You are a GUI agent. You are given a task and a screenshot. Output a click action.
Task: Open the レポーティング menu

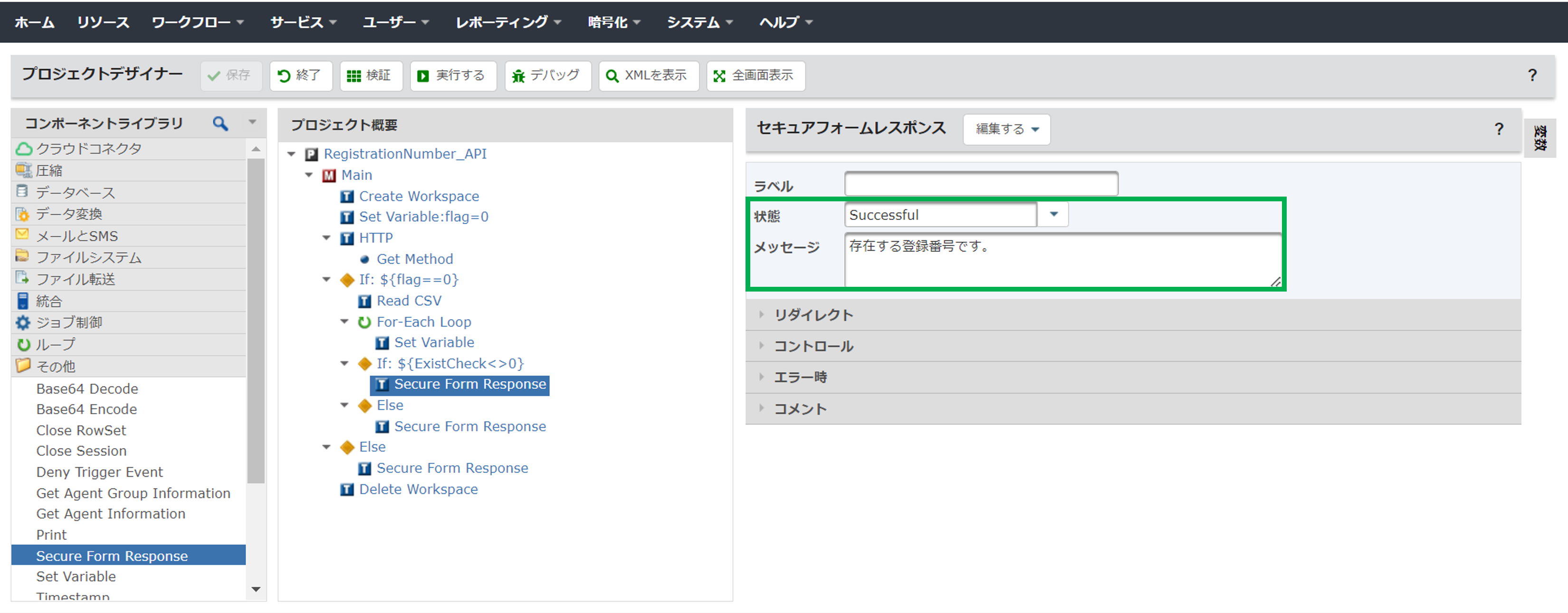coord(508,22)
